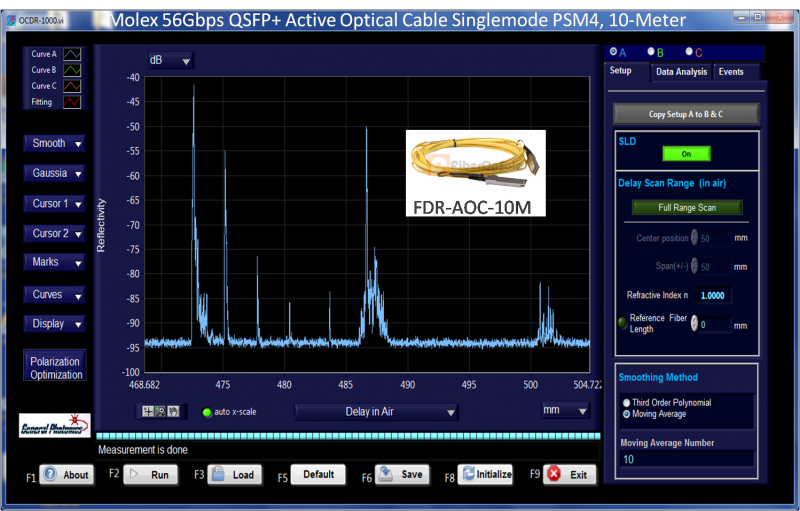Click the FDR-AOC-10M cable thumbnail
Viewport: 800px width, 511px height.
point(476,173)
